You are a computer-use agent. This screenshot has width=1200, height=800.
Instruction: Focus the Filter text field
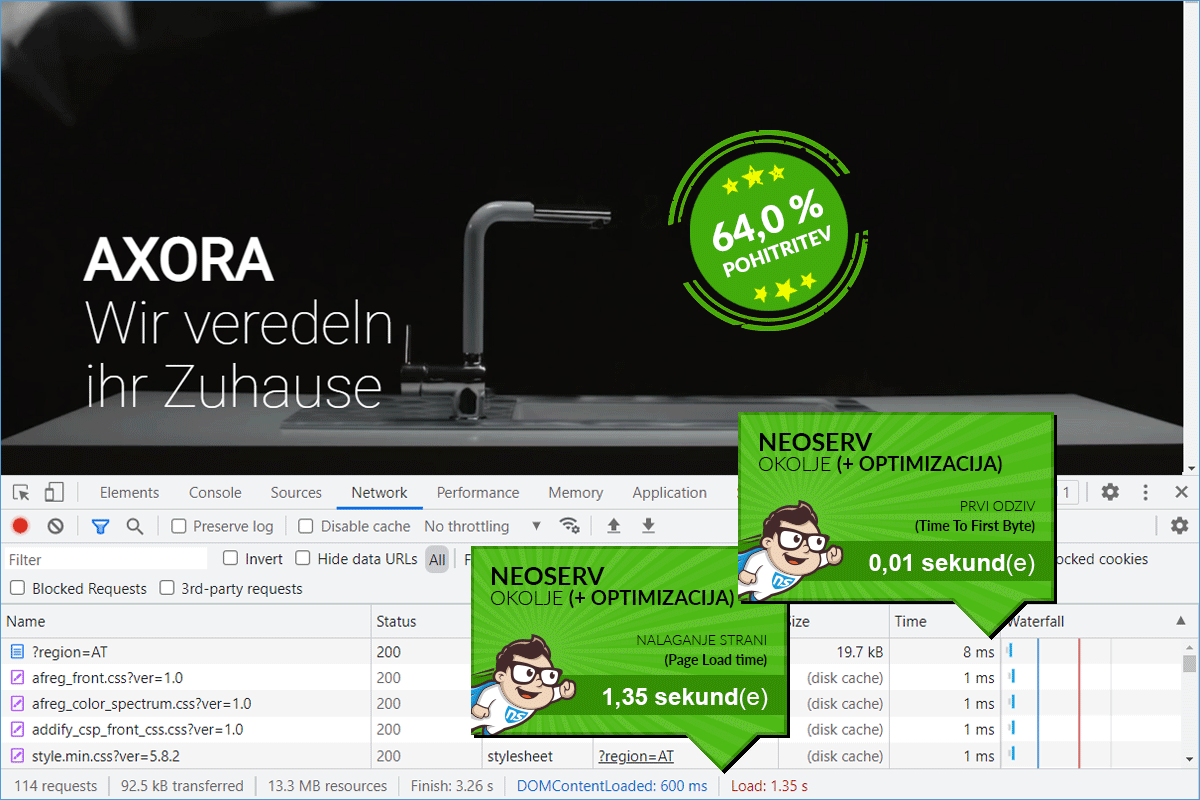(x=105, y=559)
